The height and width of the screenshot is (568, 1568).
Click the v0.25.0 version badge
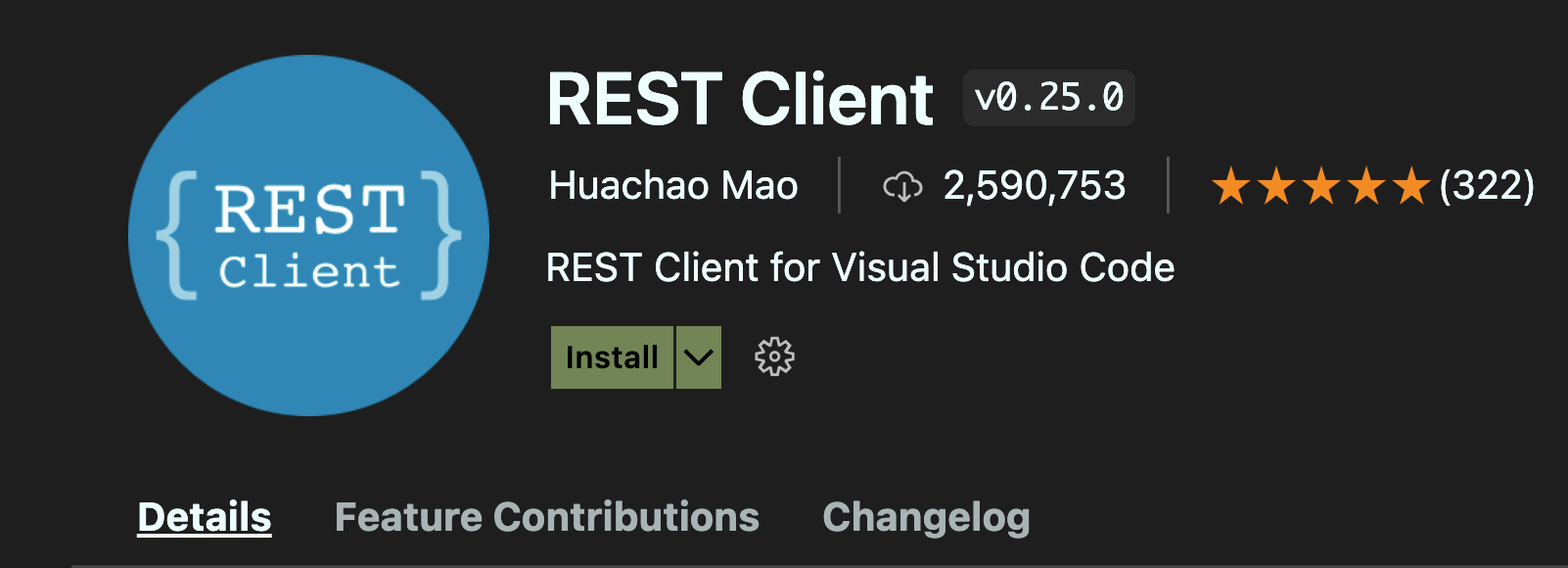click(1048, 98)
